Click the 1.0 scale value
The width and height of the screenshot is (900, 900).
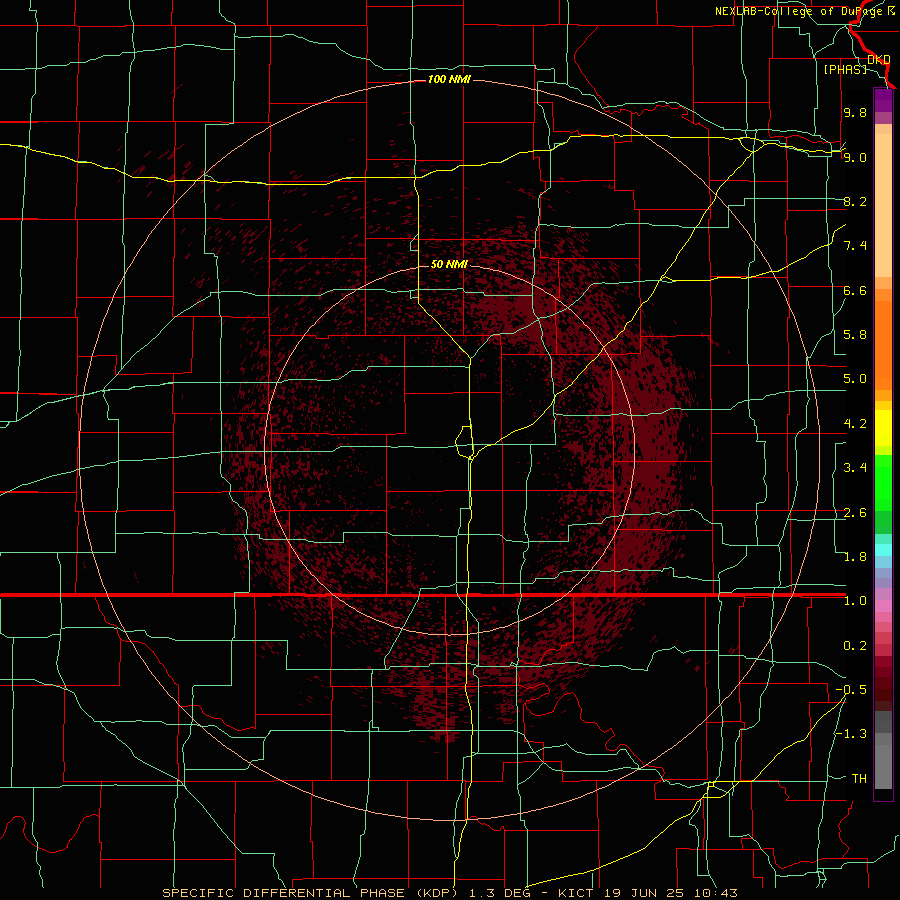pos(855,601)
